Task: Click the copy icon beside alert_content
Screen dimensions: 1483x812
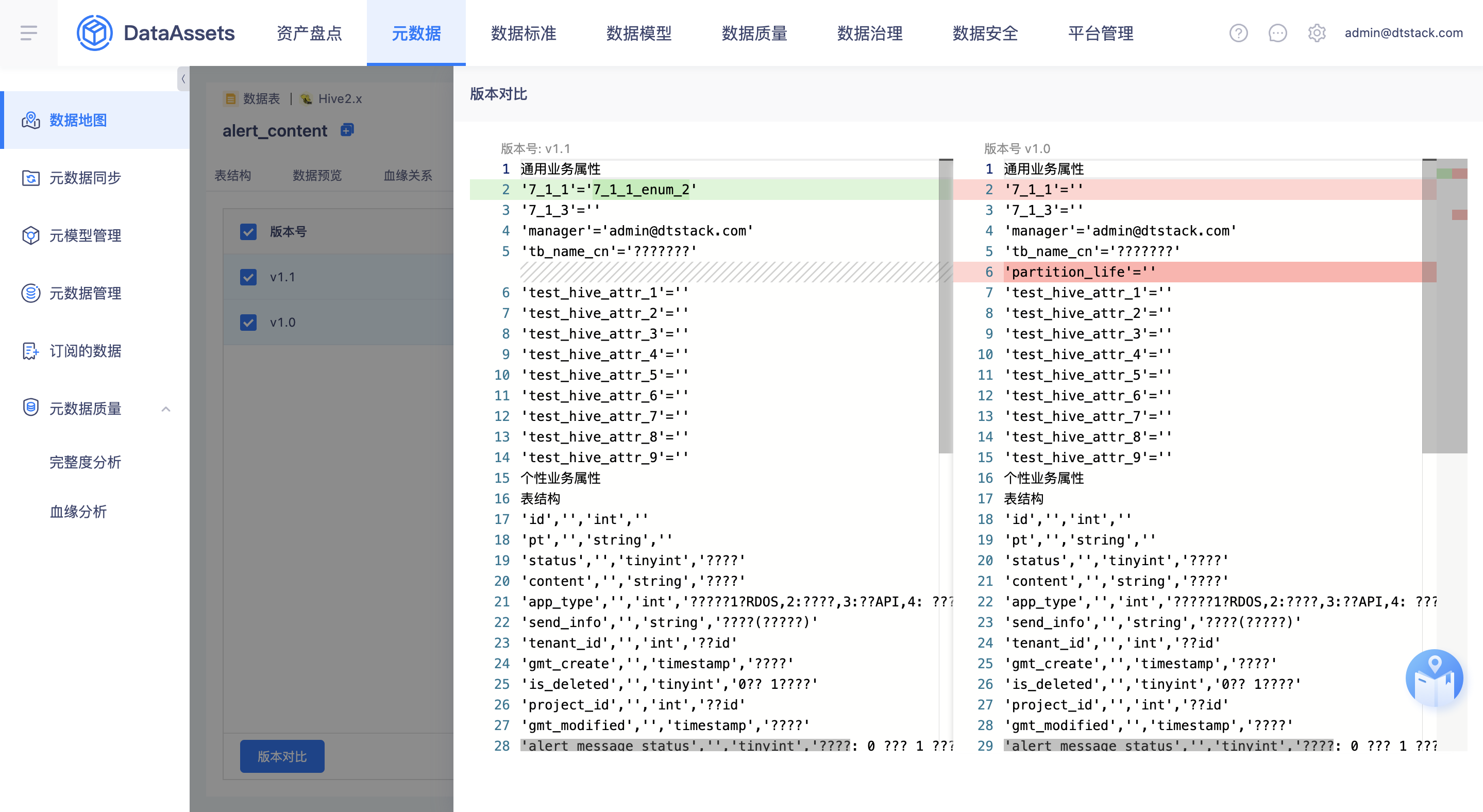Action: 347,129
